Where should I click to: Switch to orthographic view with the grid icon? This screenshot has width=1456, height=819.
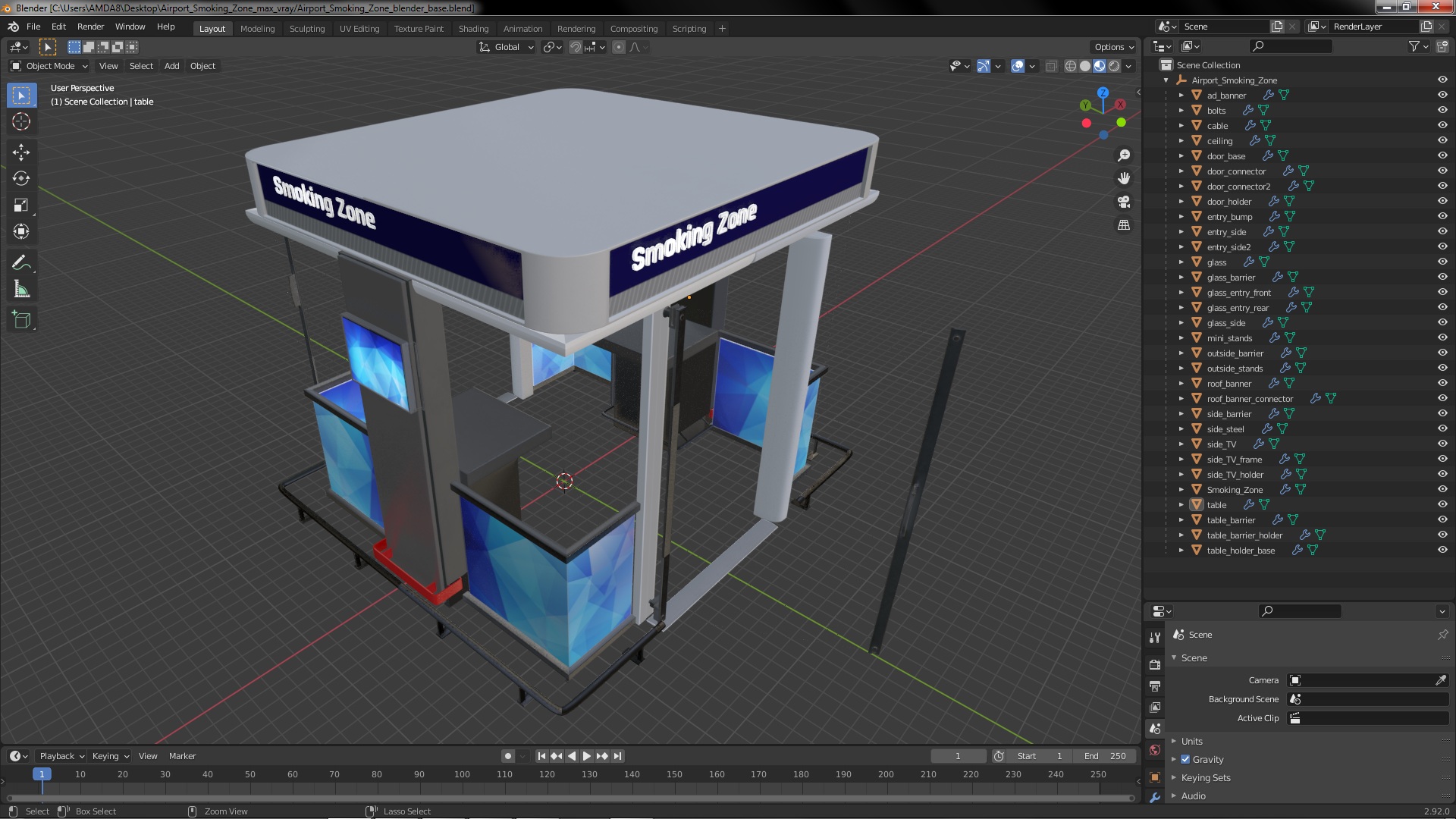(1124, 225)
